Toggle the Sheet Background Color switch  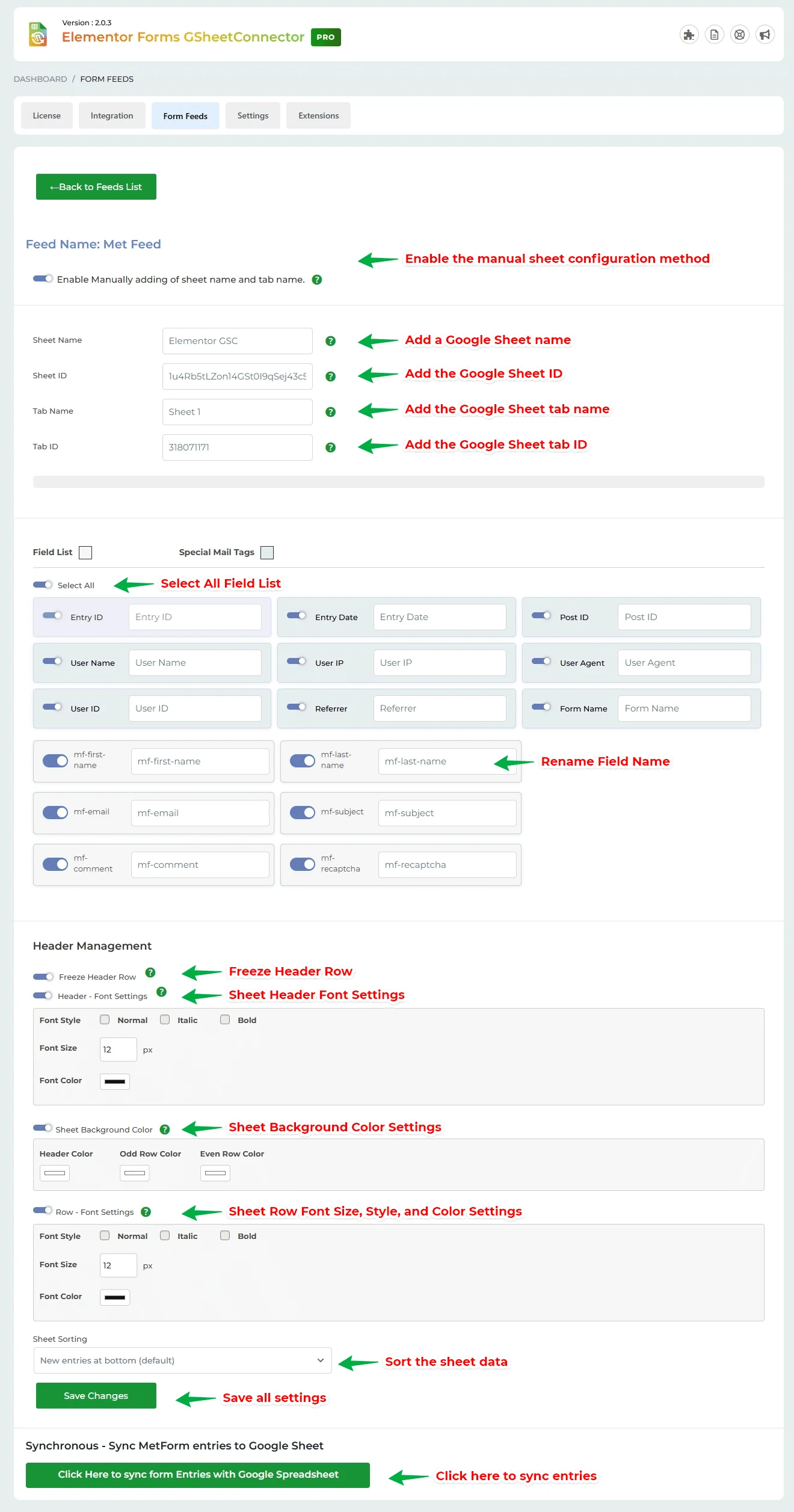pos(43,1128)
